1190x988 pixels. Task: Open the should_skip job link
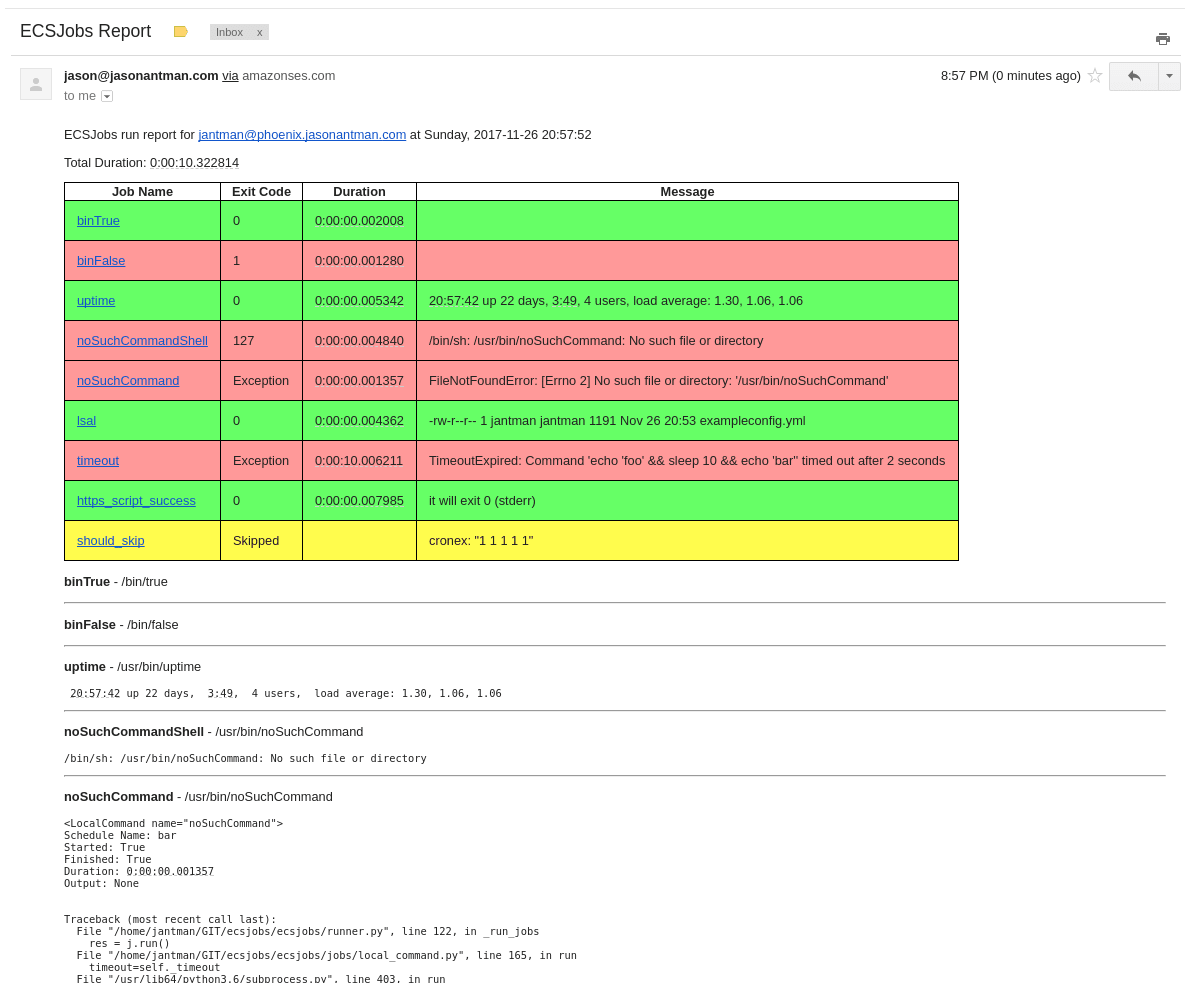click(x=110, y=540)
